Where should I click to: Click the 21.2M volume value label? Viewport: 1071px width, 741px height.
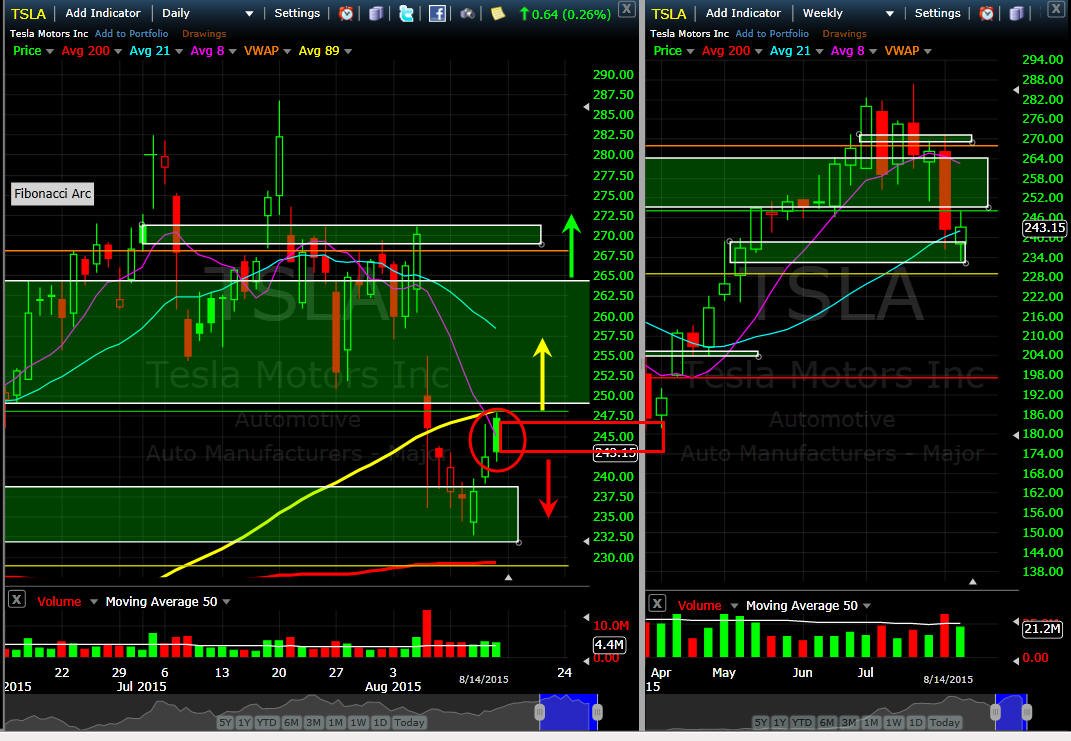click(1042, 629)
